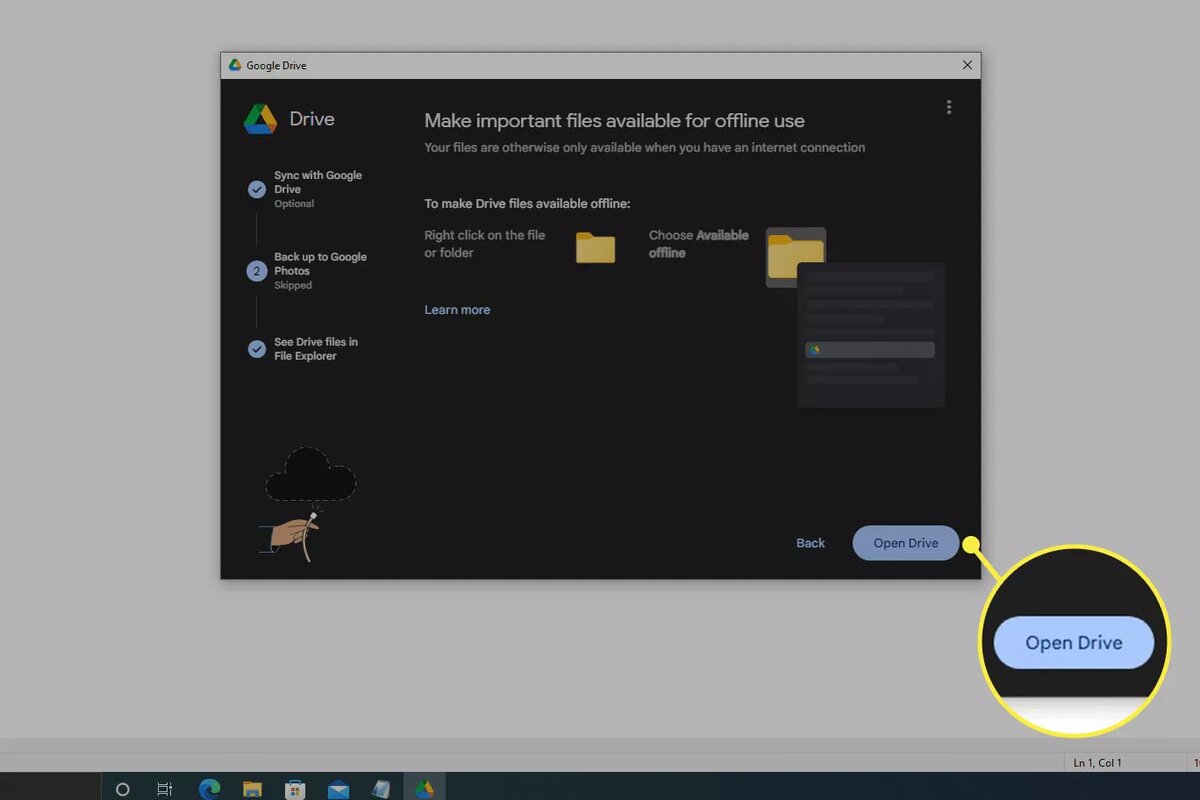
Task: Open File Explorer from the taskbar
Action: point(252,789)
